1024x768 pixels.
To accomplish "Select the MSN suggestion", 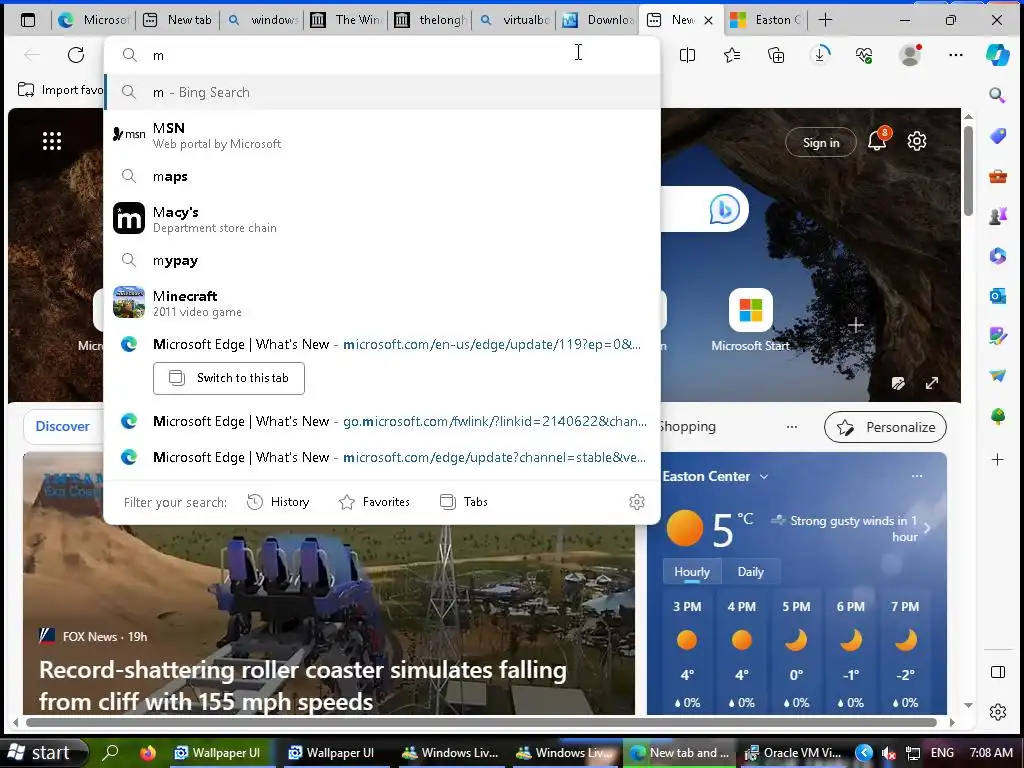I will pyautogui.click(x=382, y=135).
